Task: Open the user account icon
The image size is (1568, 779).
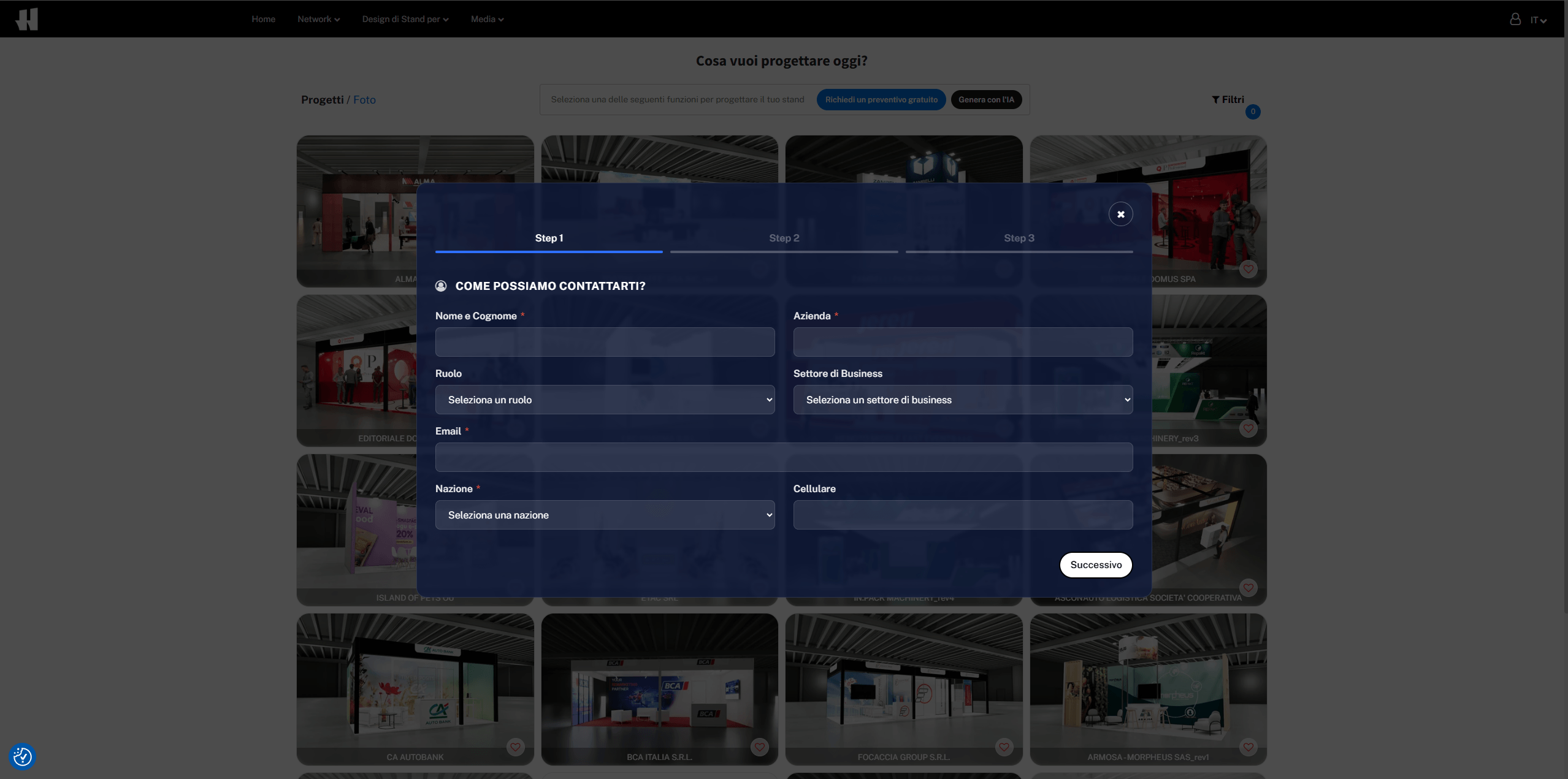Action: (1515, 19)
